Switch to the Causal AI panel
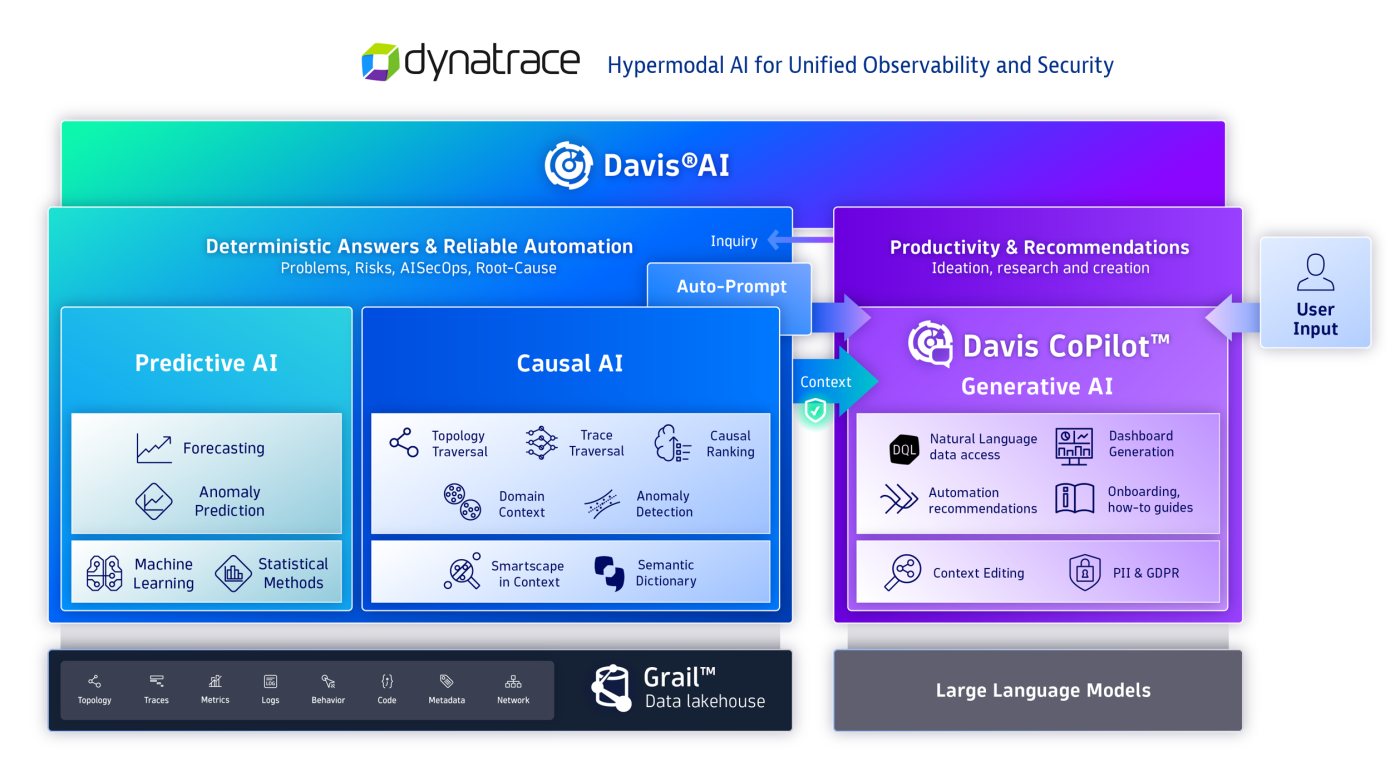The height and width of the screenshot is (775, 1400). [x=570, y=362]
